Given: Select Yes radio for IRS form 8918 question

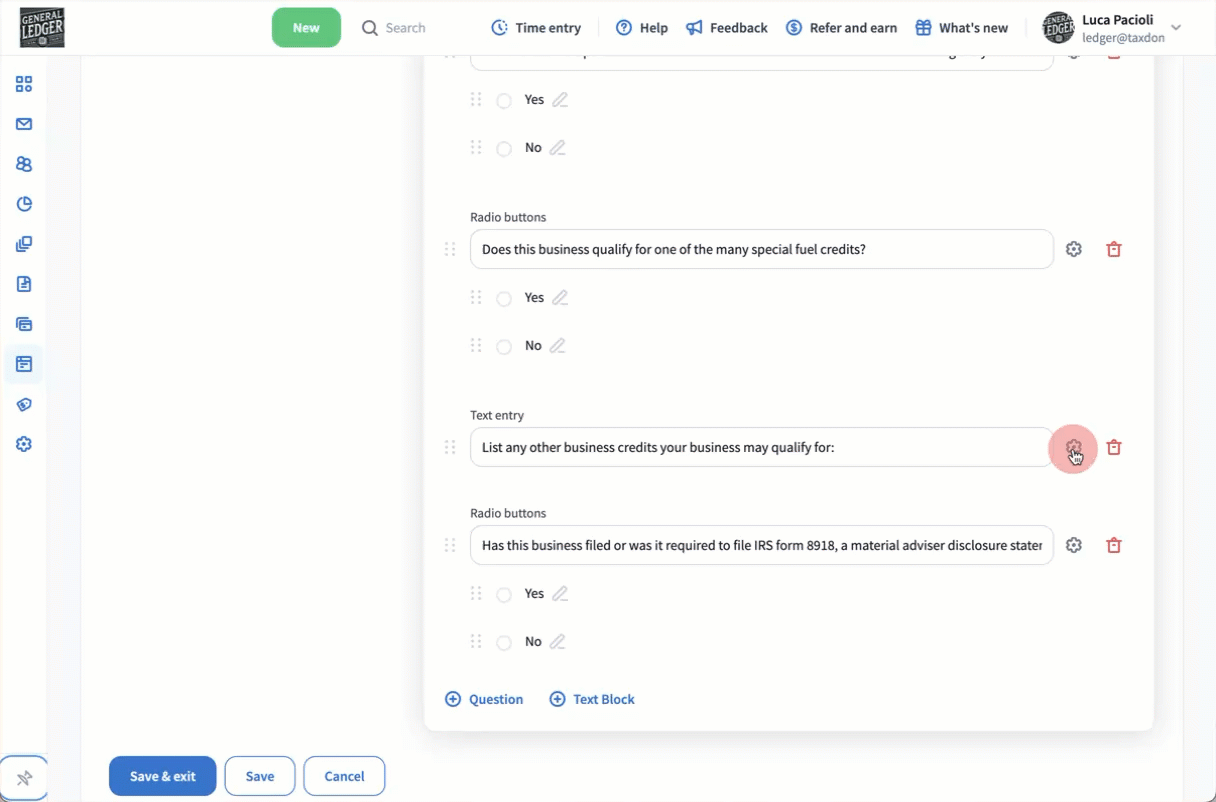Looking at the screenshot, I should coord(504,595).
